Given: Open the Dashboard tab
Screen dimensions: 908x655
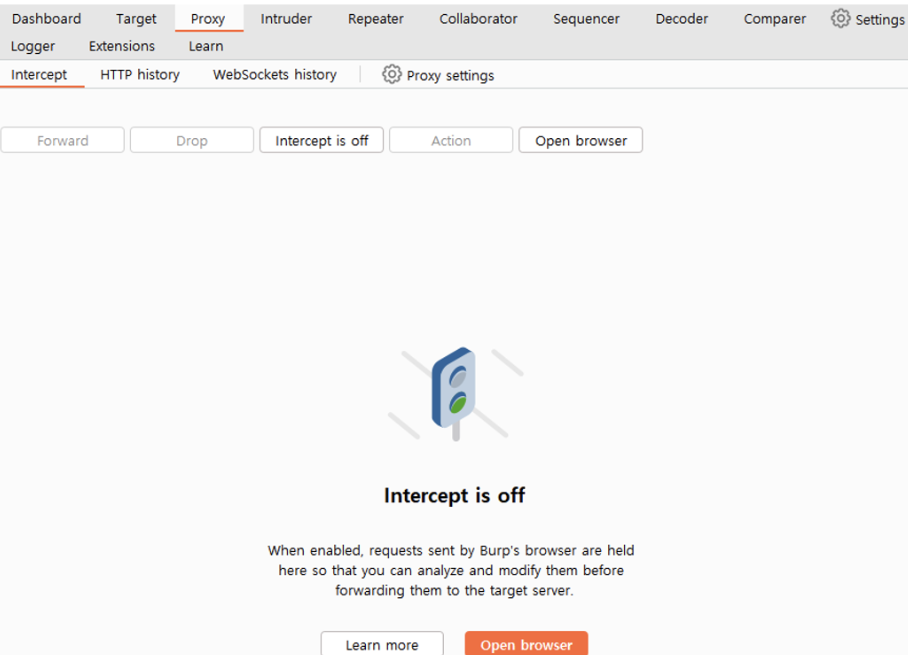Looking at the screenshot, I should pyautogui.click(x=46, y=19).
